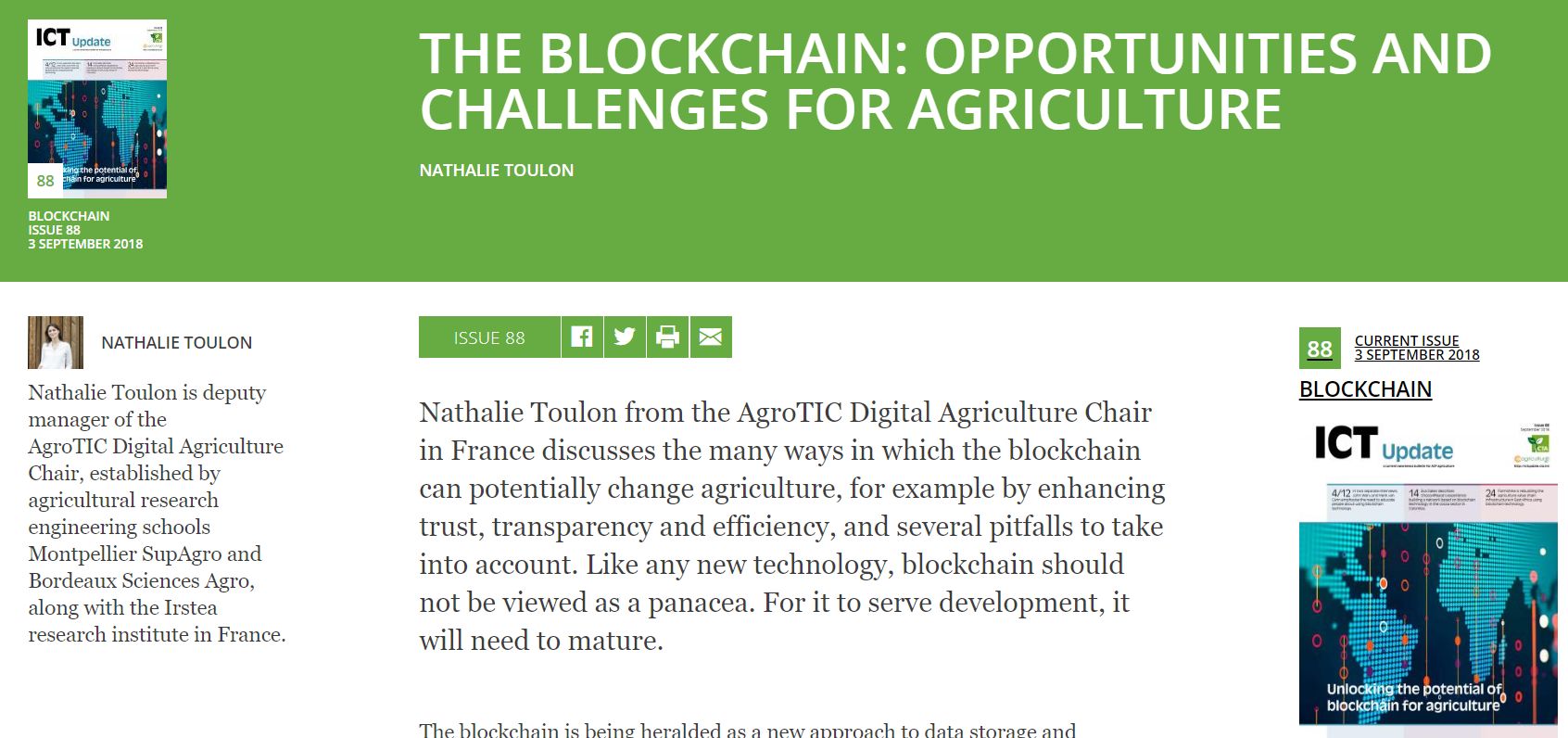The height and width of the screenshot is (738, 1568).
Task: Share the article on Facebook
Action: click(582, 337)
